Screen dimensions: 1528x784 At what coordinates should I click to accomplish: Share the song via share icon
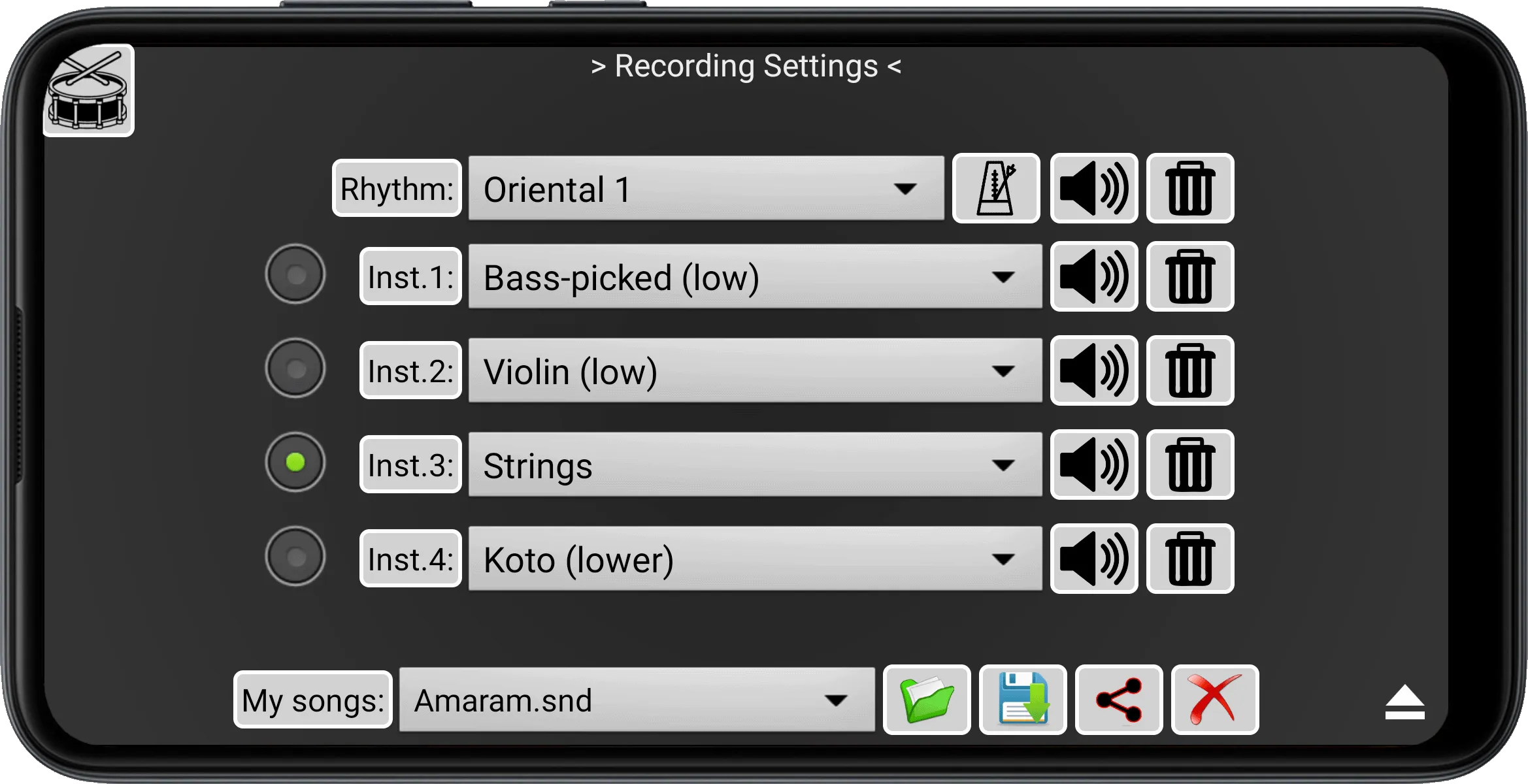tap(1119, 700)
